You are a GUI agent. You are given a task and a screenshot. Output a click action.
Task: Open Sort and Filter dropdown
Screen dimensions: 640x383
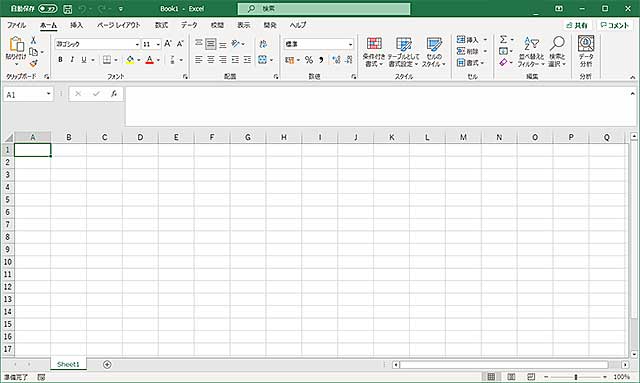coord(531,52)
